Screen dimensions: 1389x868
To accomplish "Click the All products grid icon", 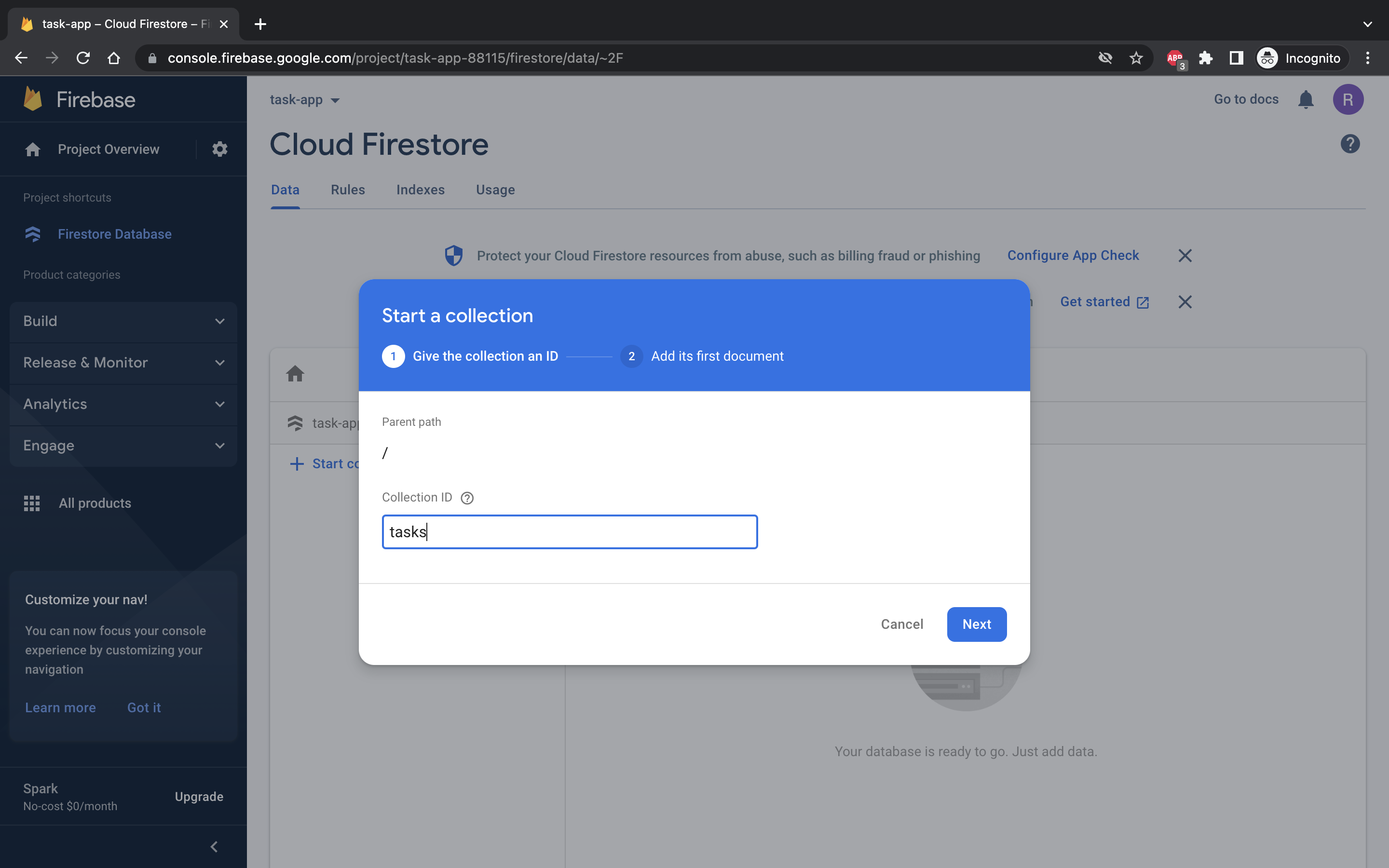I will coord(32,503).
